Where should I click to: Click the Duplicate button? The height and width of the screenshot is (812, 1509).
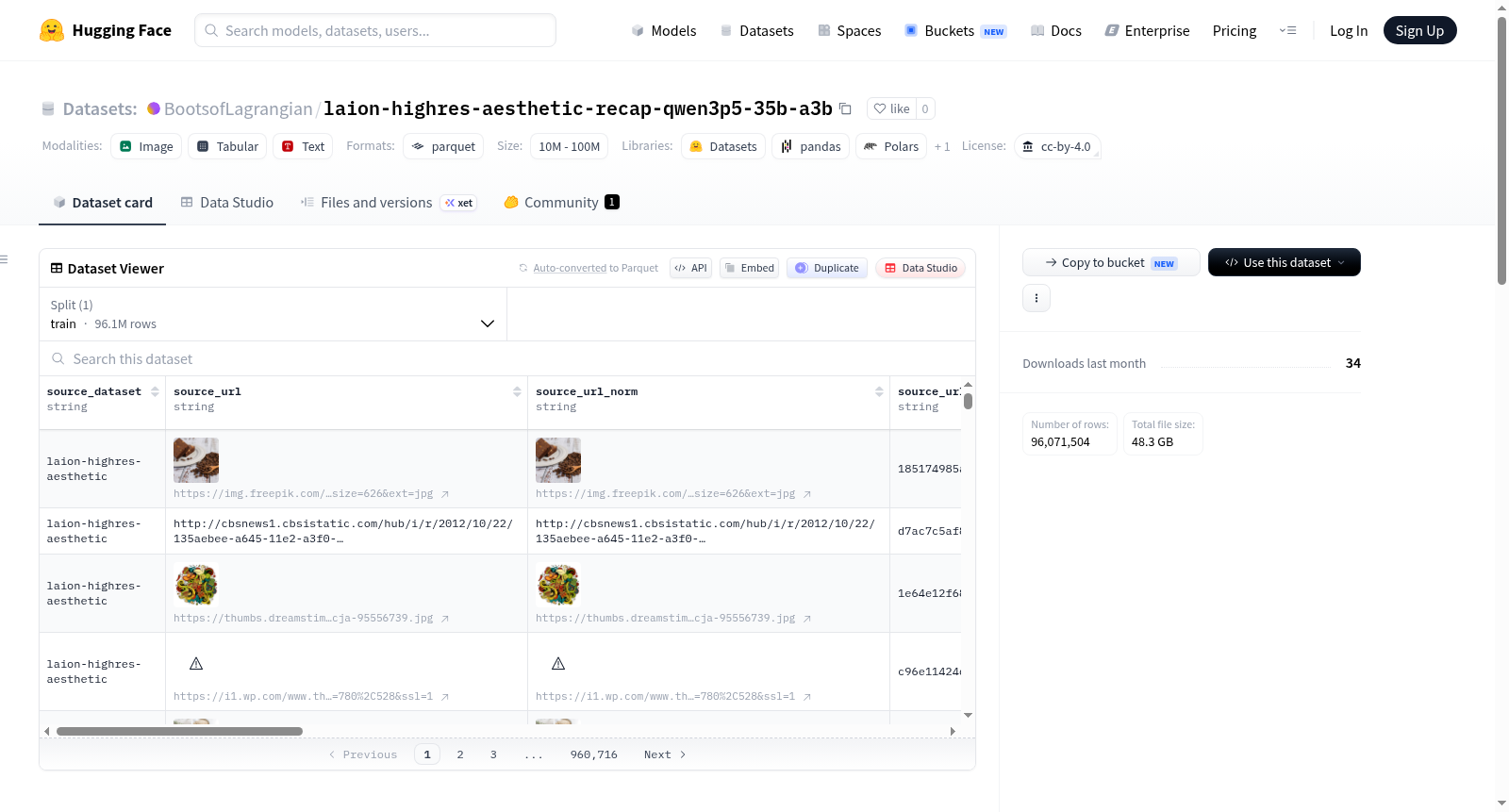click(827, 268)
